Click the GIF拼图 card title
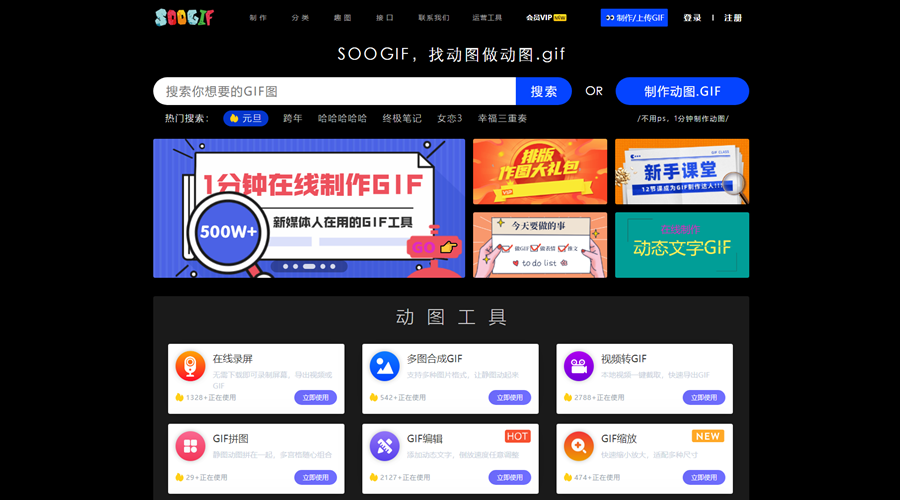Viewport: 900px width, 500px height. pyautogui.click(x=231, y=439)
